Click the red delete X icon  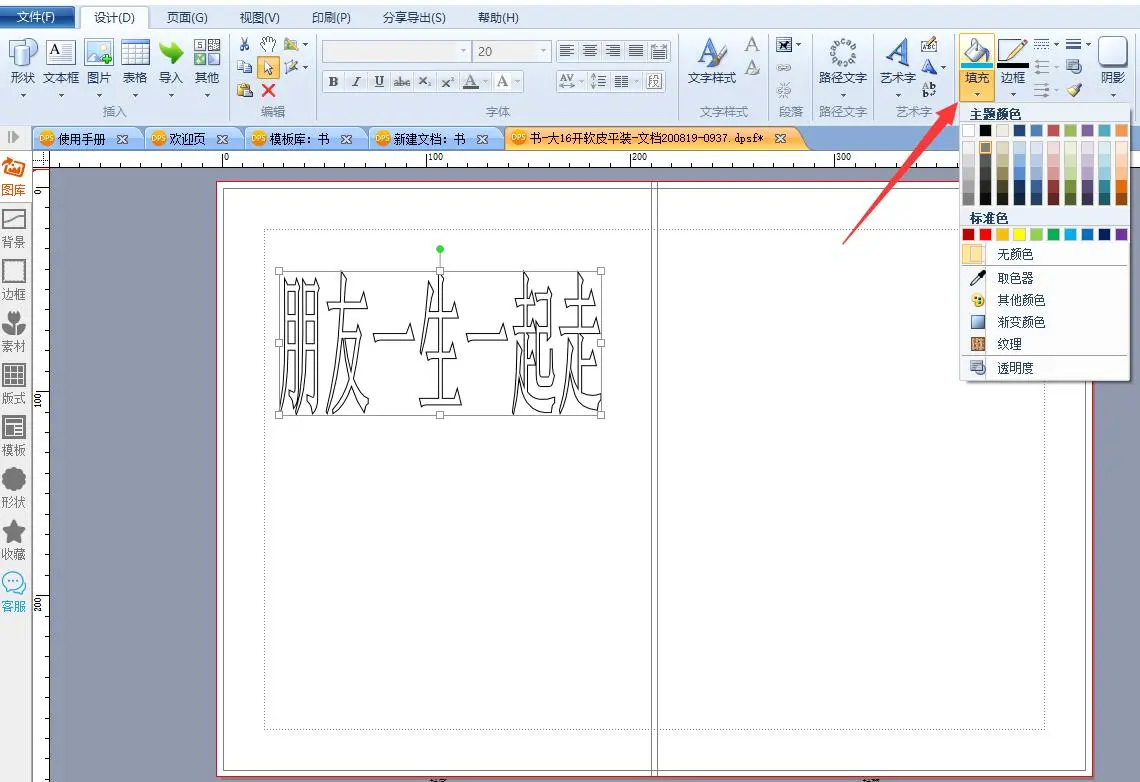click(268, 90)
